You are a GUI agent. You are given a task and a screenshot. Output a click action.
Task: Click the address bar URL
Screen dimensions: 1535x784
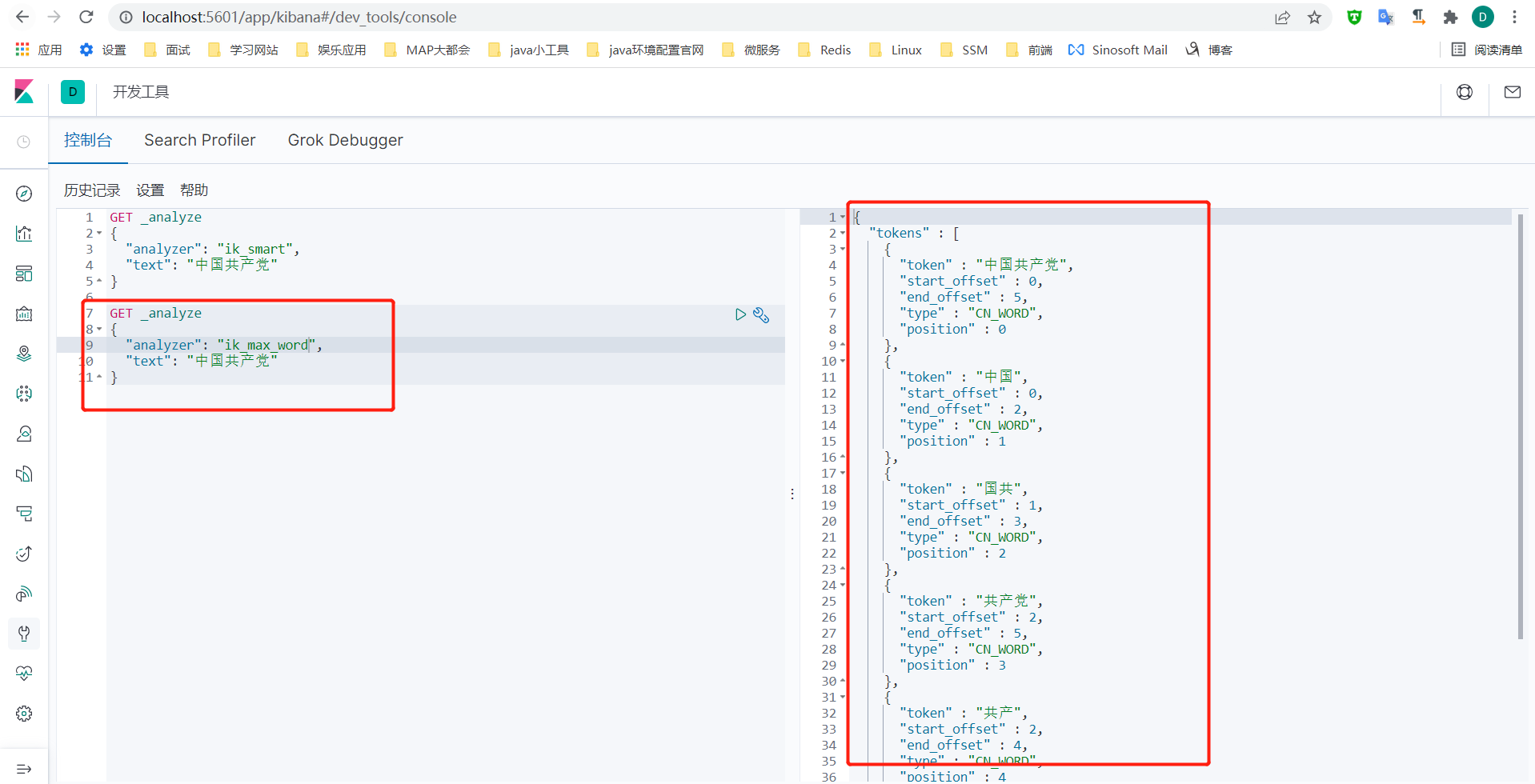click(299, 17)
